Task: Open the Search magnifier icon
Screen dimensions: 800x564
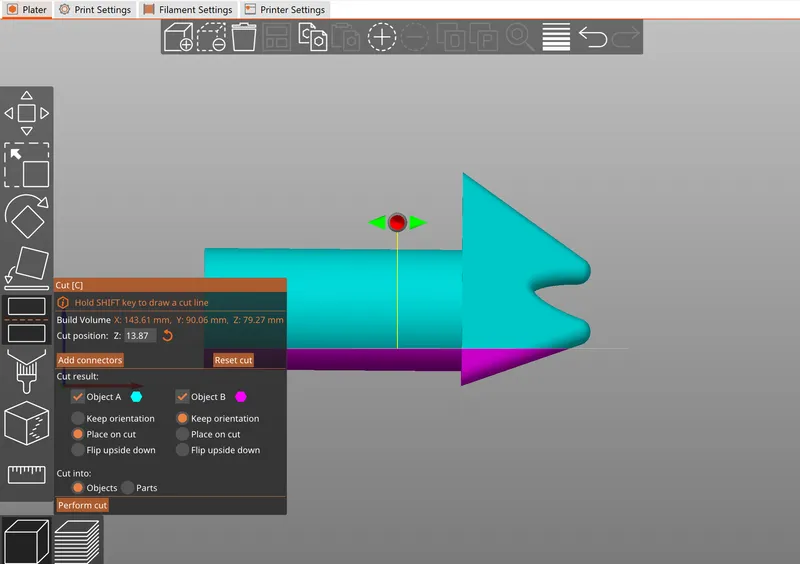Action: click(519, 38)
